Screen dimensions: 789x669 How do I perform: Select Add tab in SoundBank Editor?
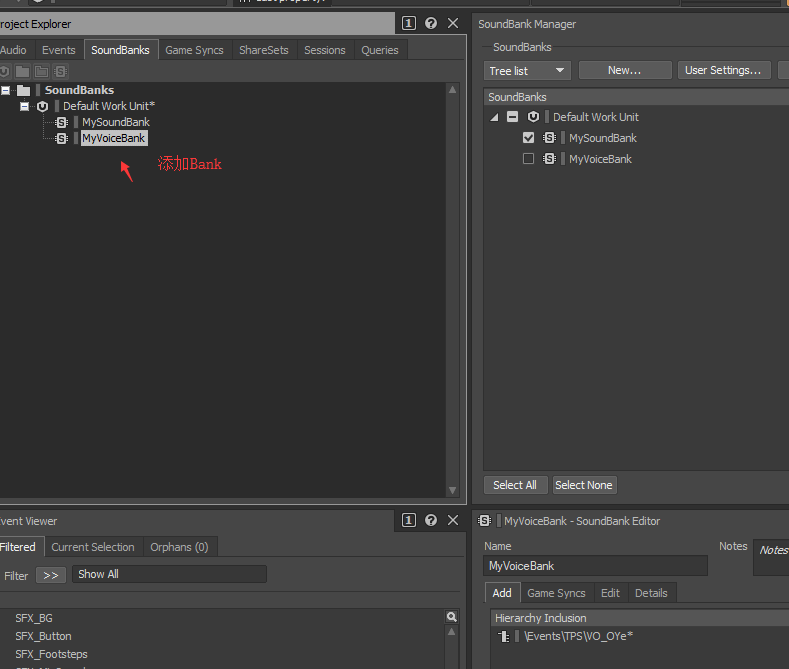(x=502, y=593)
